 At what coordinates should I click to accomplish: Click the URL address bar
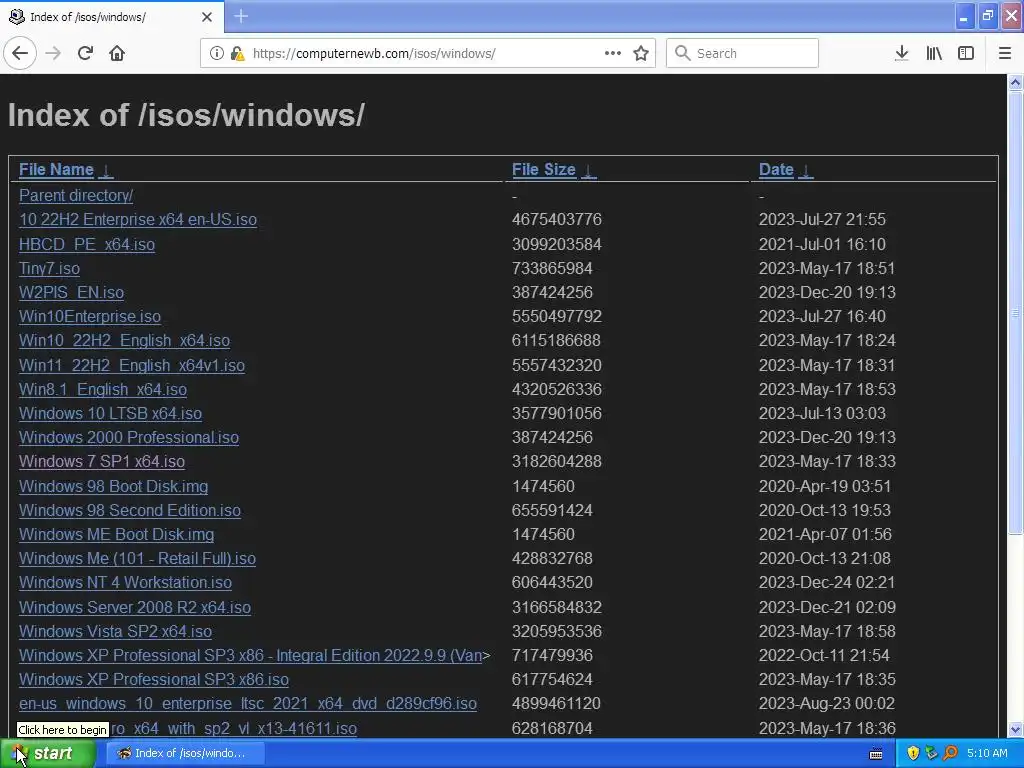coord(428,53)
